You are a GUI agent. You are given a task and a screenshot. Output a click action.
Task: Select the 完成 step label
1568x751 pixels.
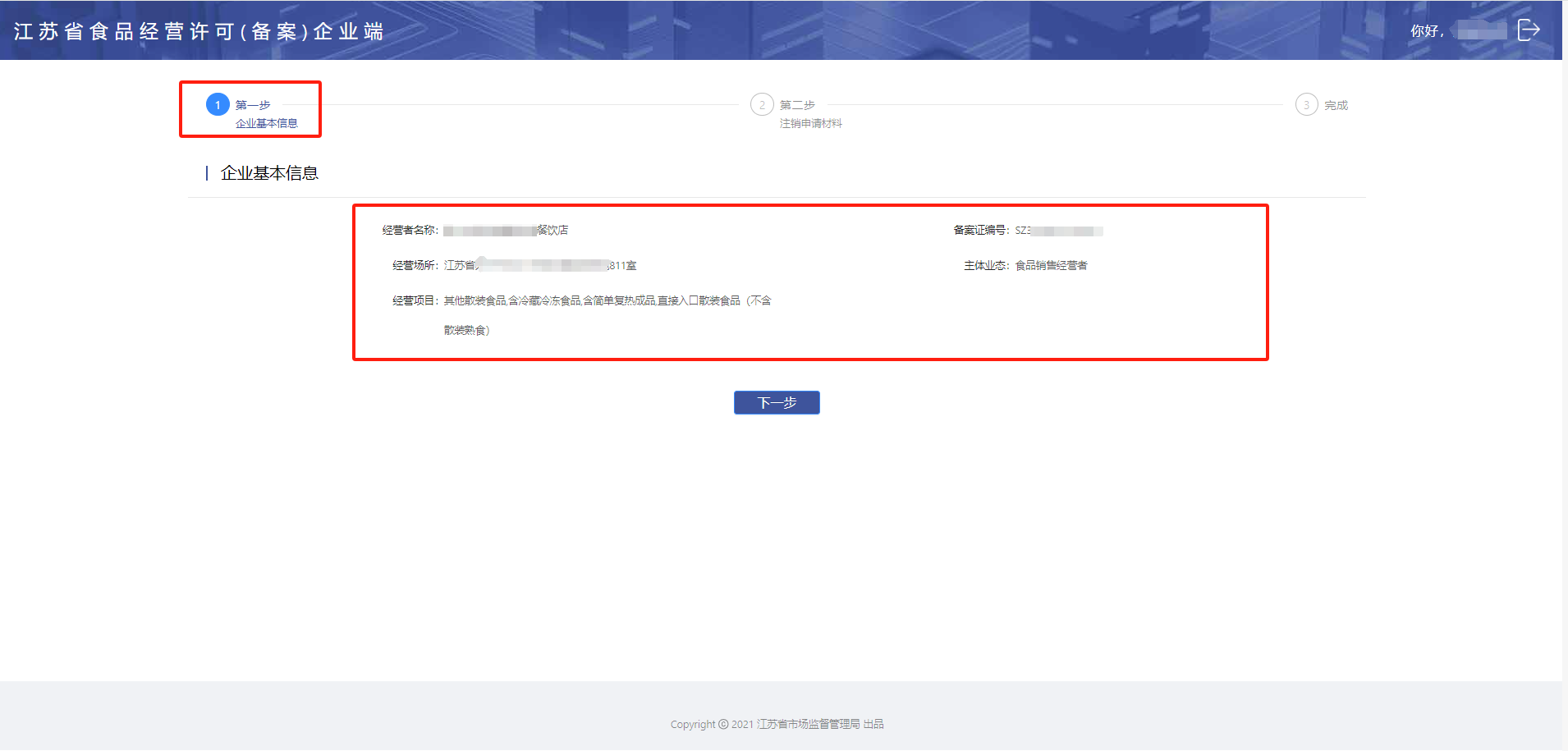click(x=1336, y=105)
